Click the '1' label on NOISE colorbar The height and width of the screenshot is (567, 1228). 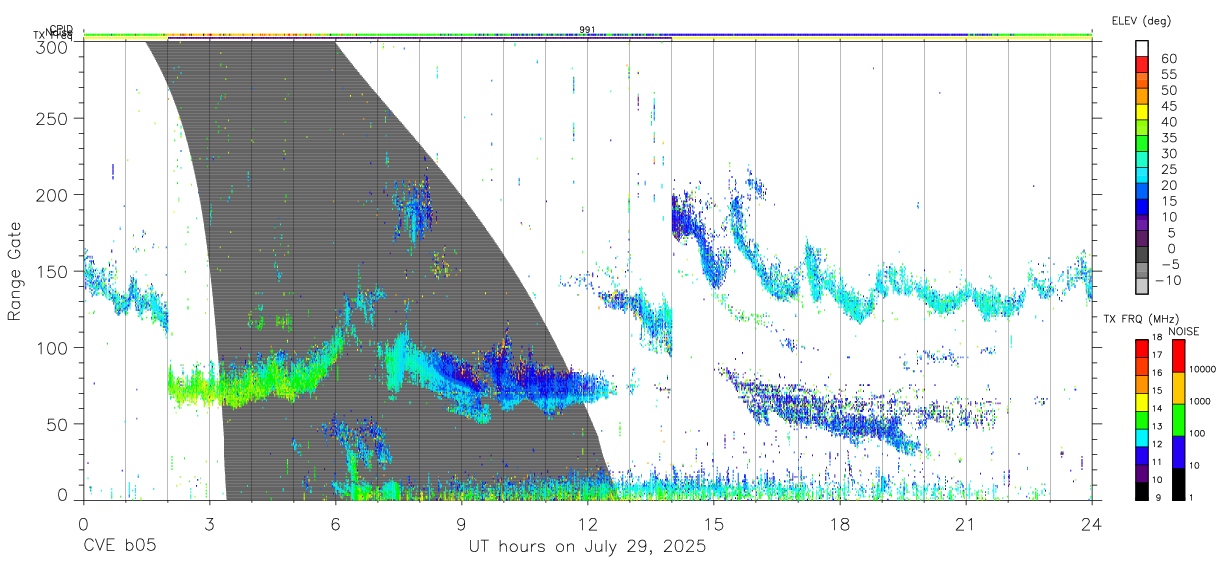pyautogui.click(x=1191, y=497)
